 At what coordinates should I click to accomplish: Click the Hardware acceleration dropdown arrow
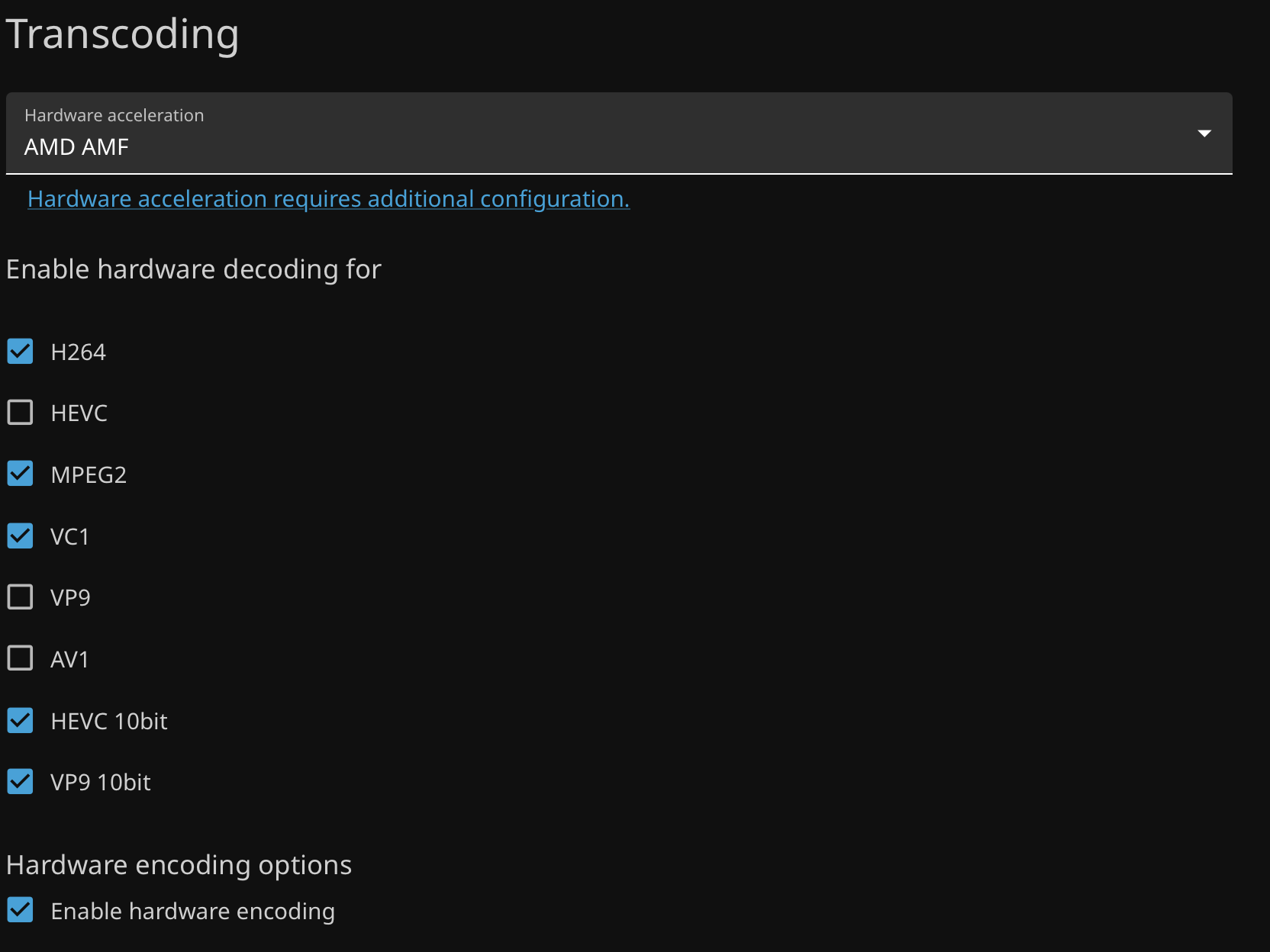tap(1204, 133)
